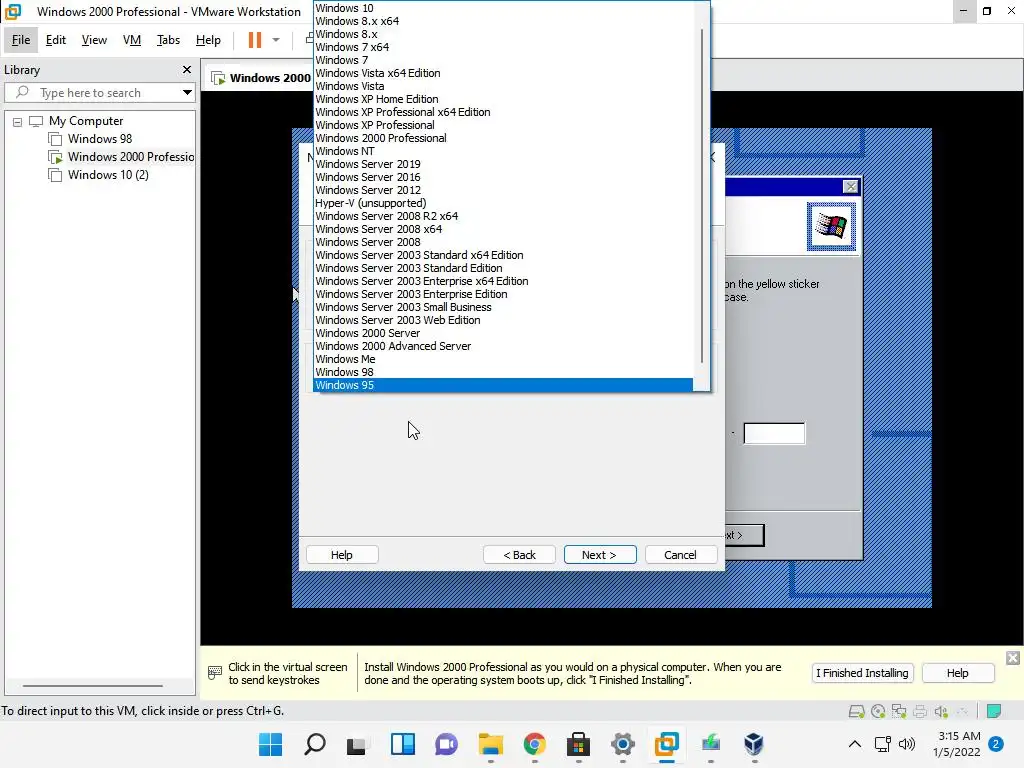The height and width of the screenshot is (768, 1024).
Task: Click the Library panel horizontal scrollbar
Action: tap(93, 686)
